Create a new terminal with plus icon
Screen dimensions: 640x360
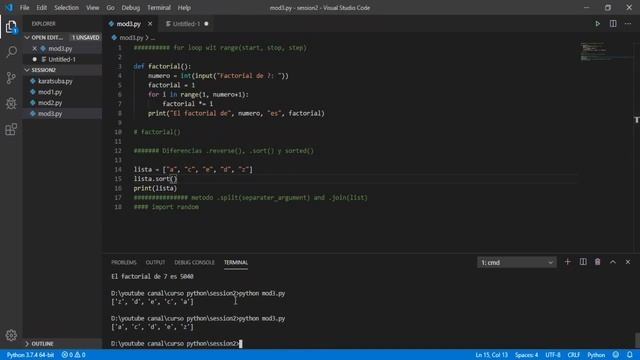click(x=567, y=262)
